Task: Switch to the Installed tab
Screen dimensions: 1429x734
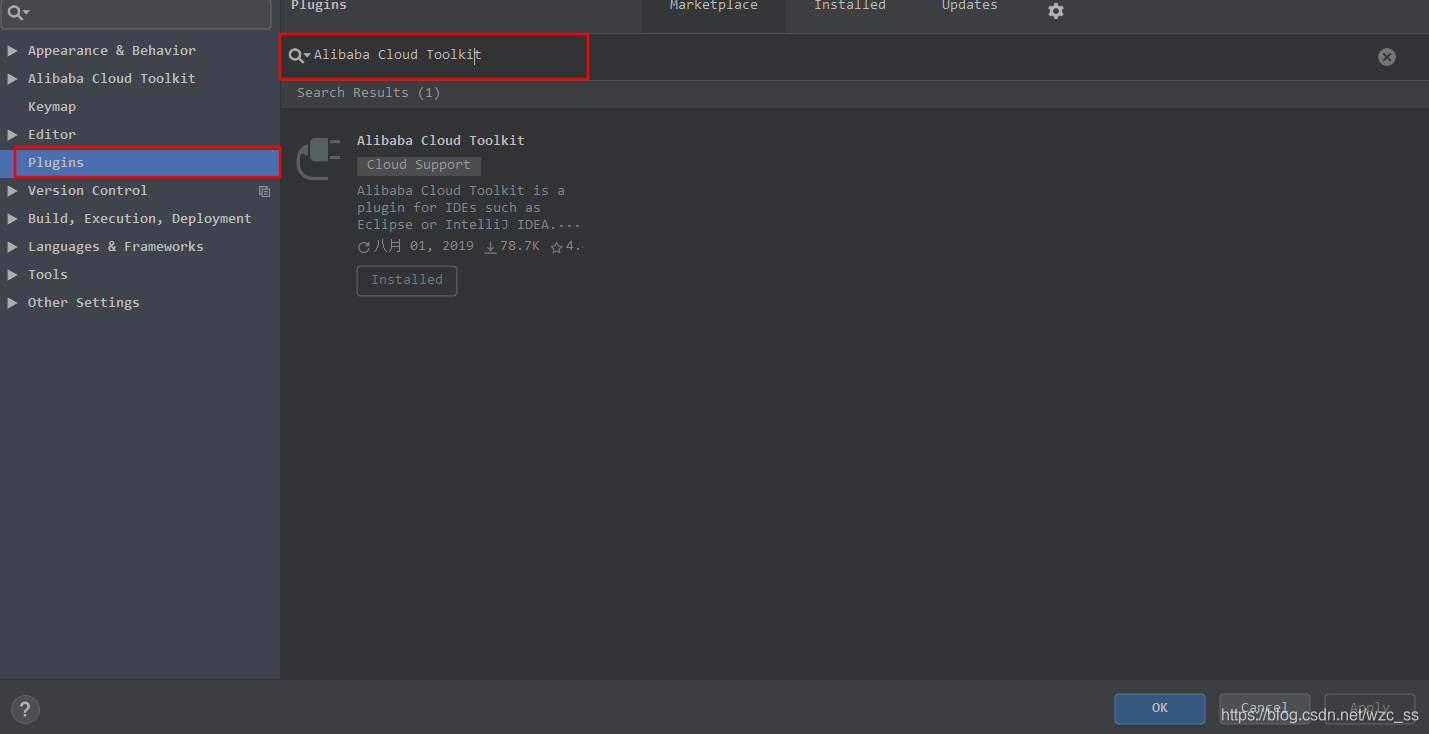Action: (x=850, y=8)
